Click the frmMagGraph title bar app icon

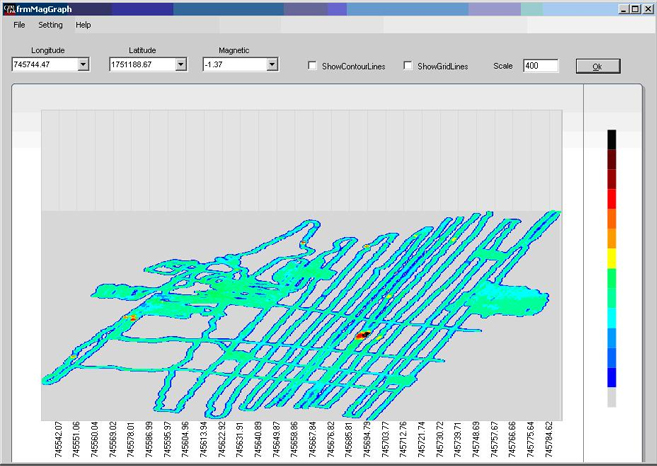coord(8,9)
